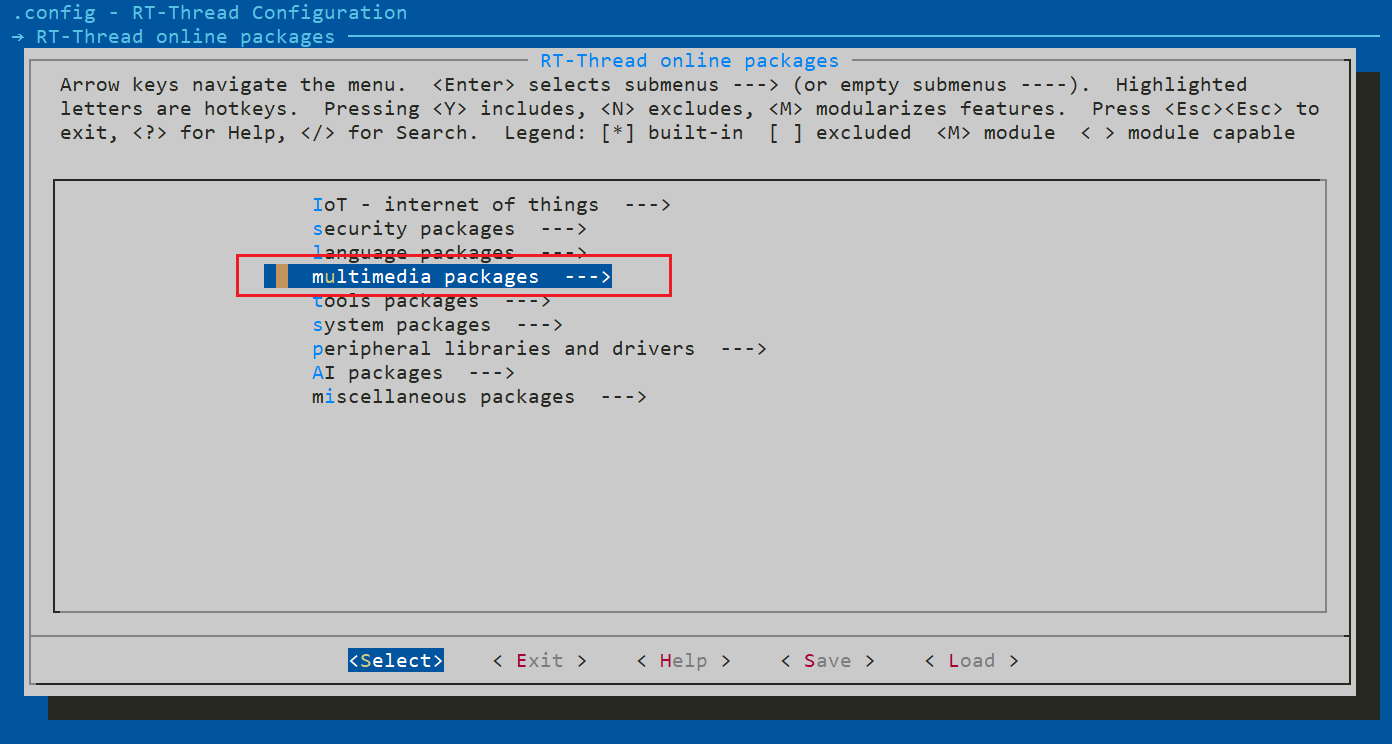
Task: Click the "Legend: [*] built-in" text
Action: 623,133
